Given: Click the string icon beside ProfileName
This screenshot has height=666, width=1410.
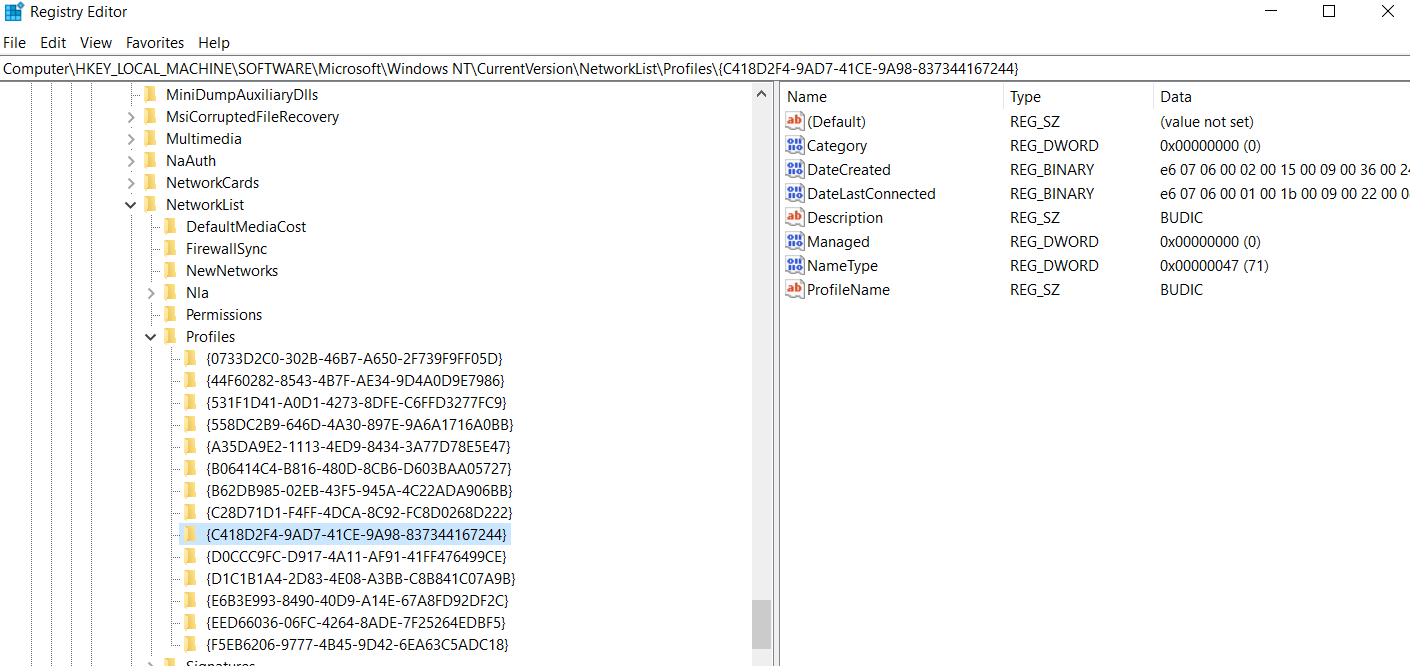Looking at the screenshot, I should click(795, 289).
